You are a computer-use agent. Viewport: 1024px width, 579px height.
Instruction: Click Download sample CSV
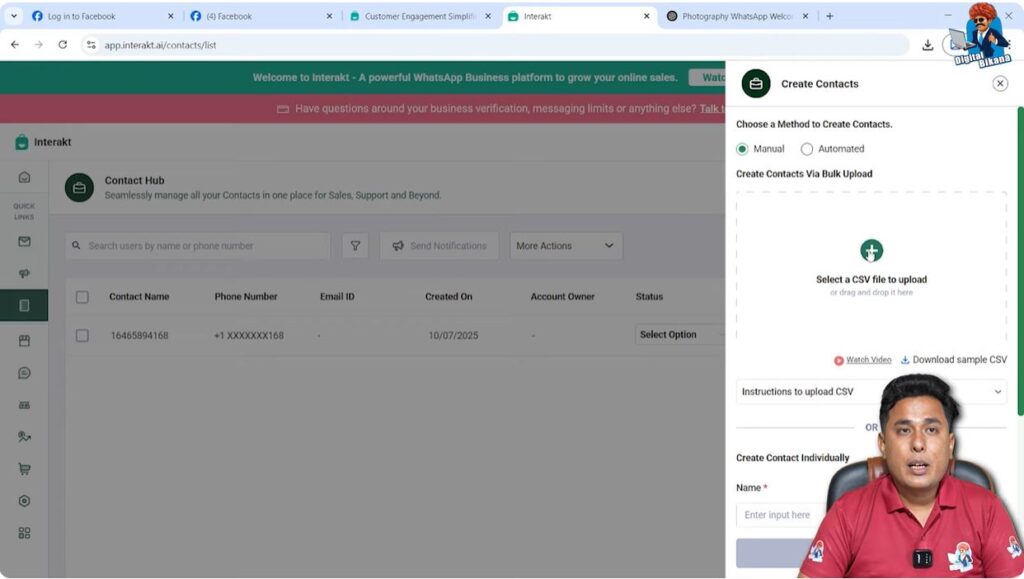pos(953,360)
